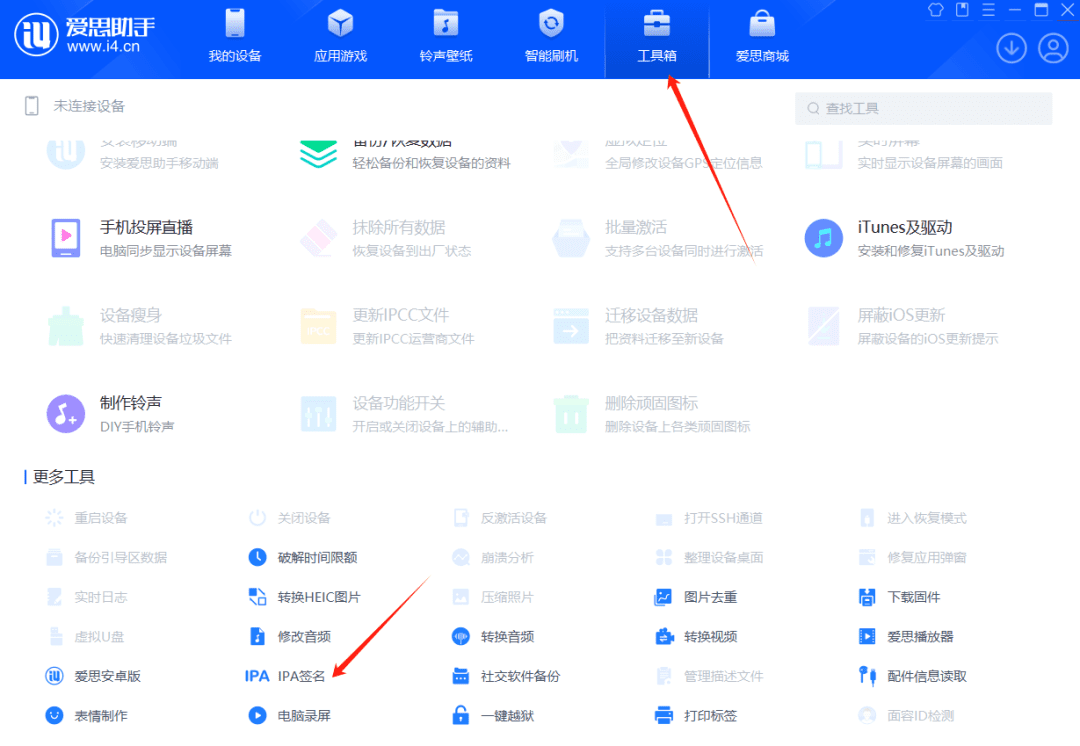This screenshot has height=746, width=1080.
Task: Select the 制作铃声 ringtone maker icon
Action: tap(66, 413)
